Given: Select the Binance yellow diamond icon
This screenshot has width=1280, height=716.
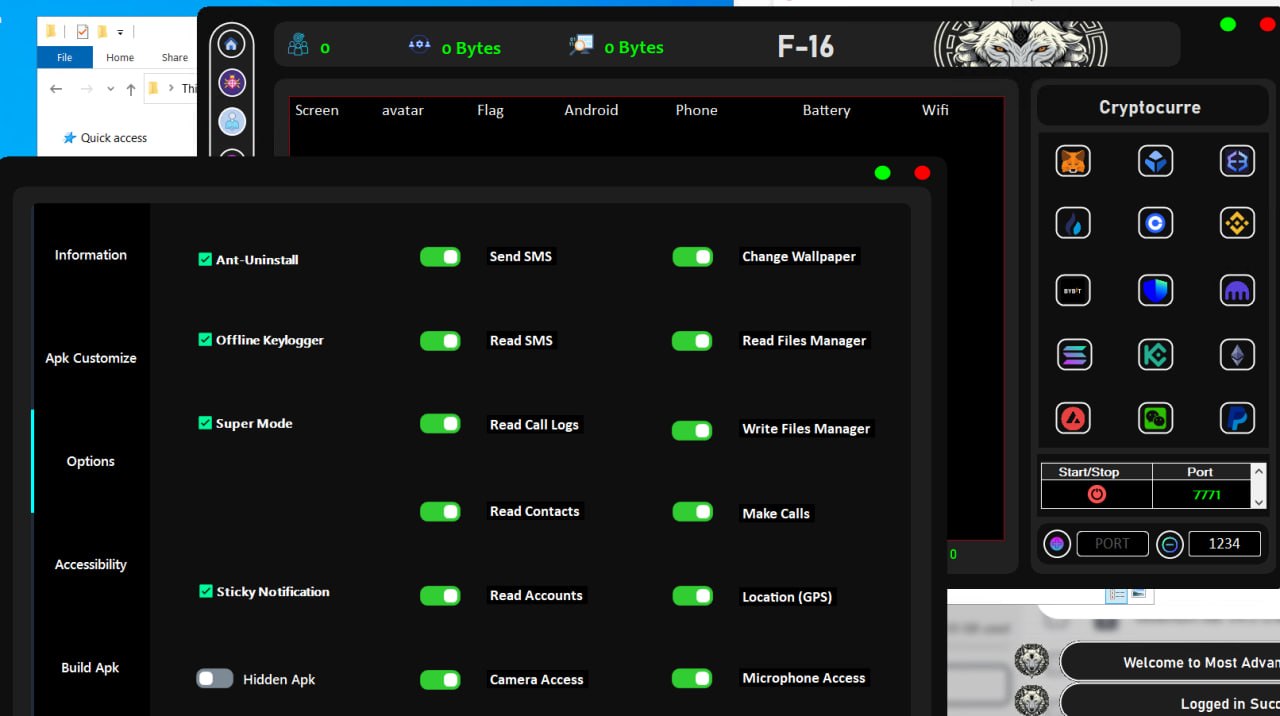Looking at the screenshot, I should click(1238, 223).
